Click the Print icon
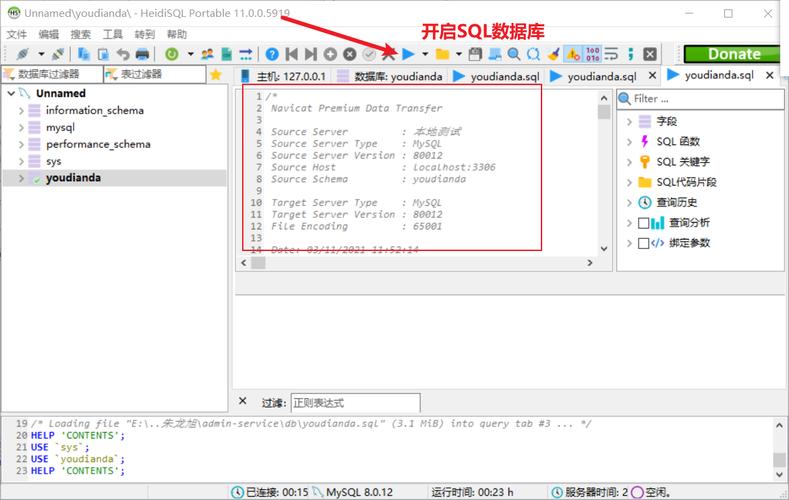The width and height of the screenshot is (789, 500). pos(142,54)
